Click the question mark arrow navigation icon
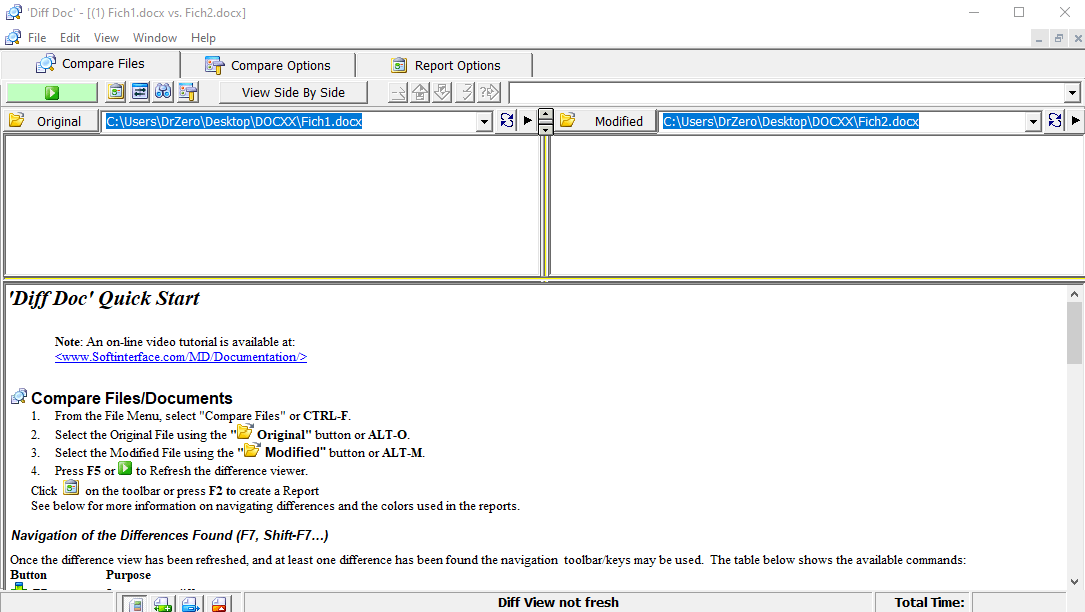Viewport: 1085px width, 612px height. click(489, 92)
